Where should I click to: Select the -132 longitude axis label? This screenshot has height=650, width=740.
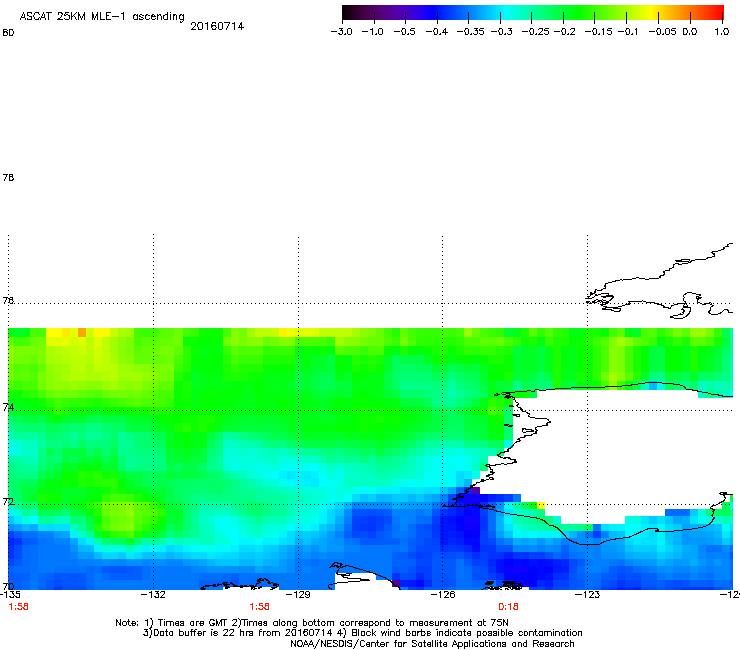[x=153, y=594]
